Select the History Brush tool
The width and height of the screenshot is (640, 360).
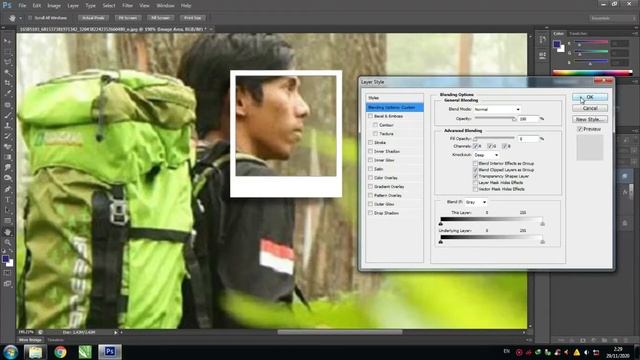click(8, 136)
